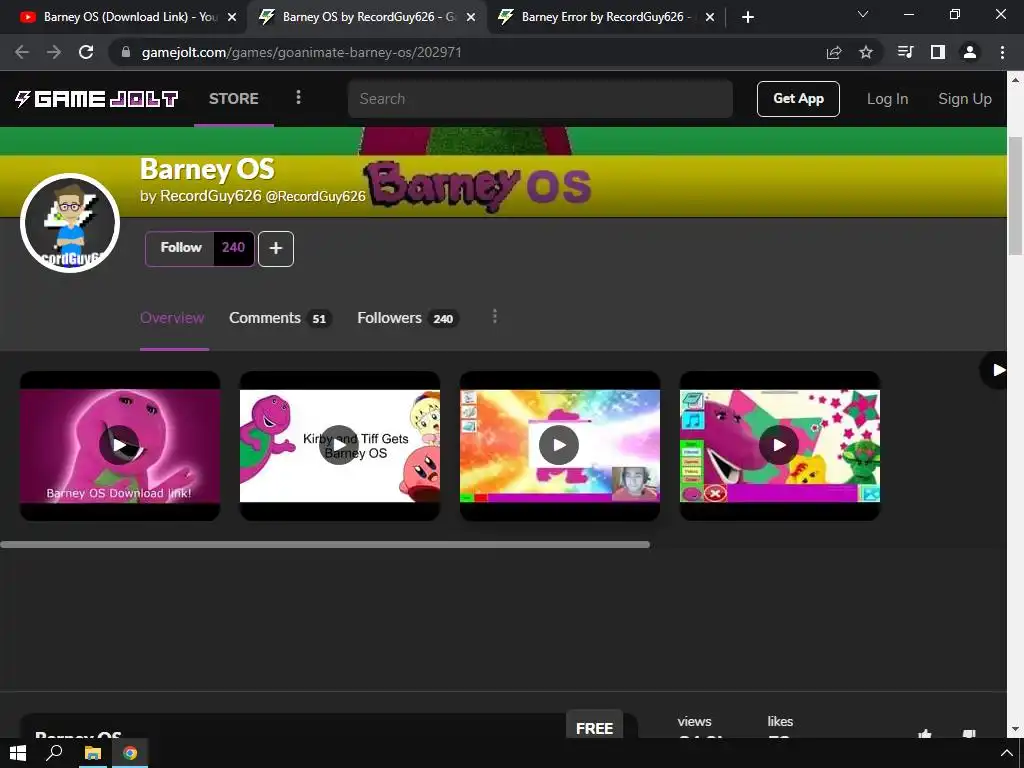Screen dimensions: 1024x768
Task: Click the page vertical scrollbar thumb
Action: pos(1015,196)
